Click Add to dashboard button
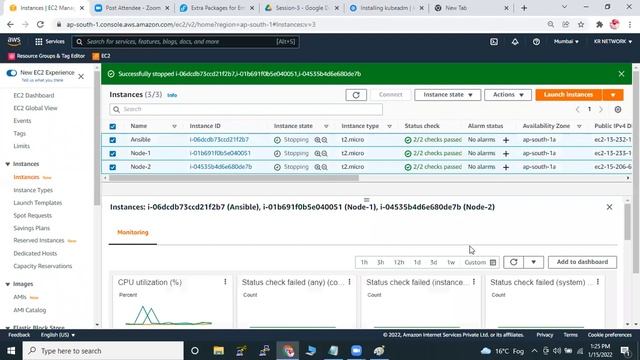640x360 pixels. [582, 262]
